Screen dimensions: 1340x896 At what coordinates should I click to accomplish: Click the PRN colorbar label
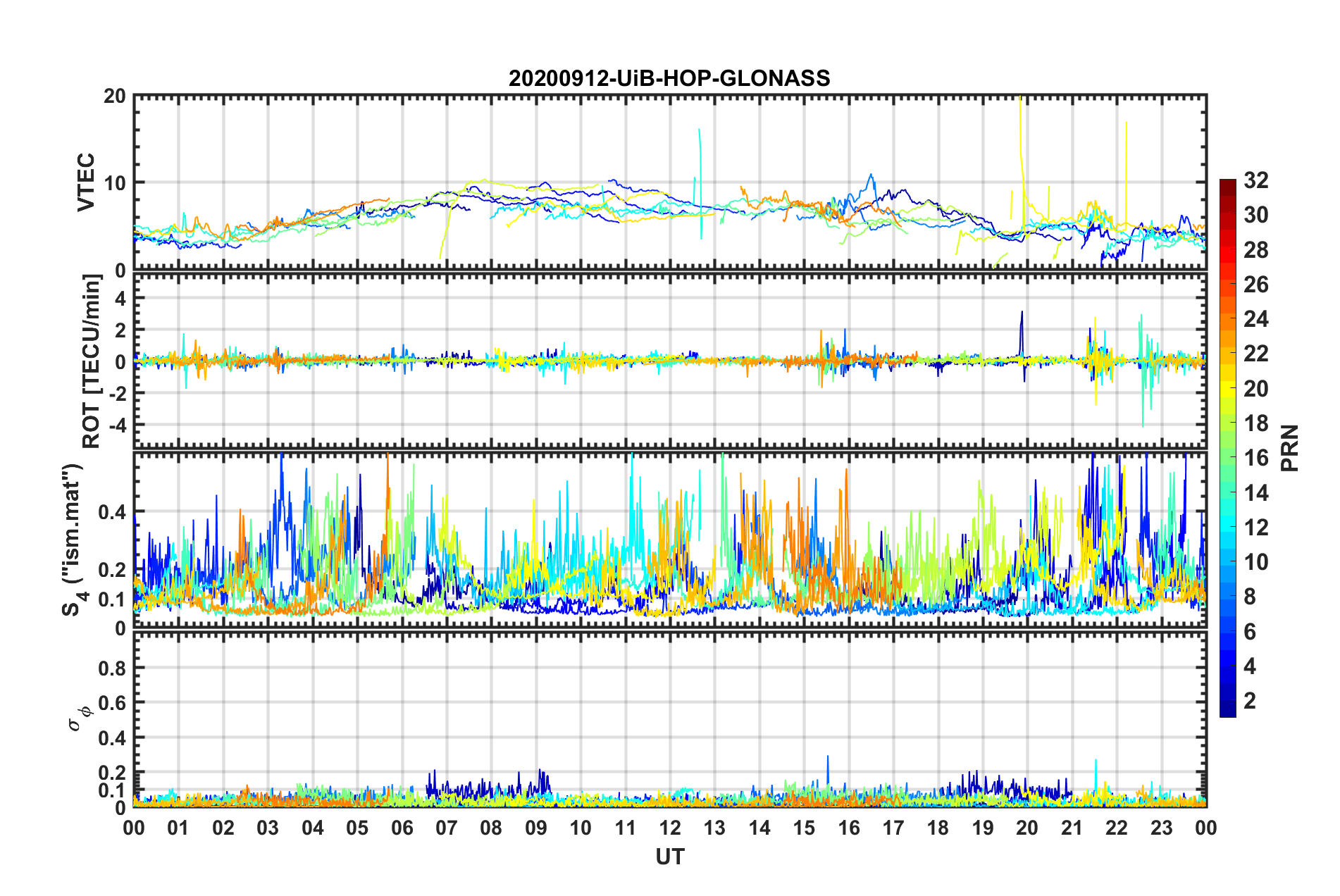click(1289, 448)
